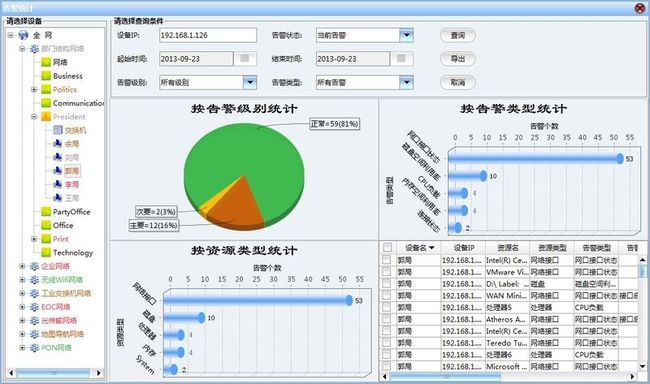Image resolution: width=650 pixels, height=384 pixels.
Task: Click the 告警类型 column header in table
Action: click(596, 248)
